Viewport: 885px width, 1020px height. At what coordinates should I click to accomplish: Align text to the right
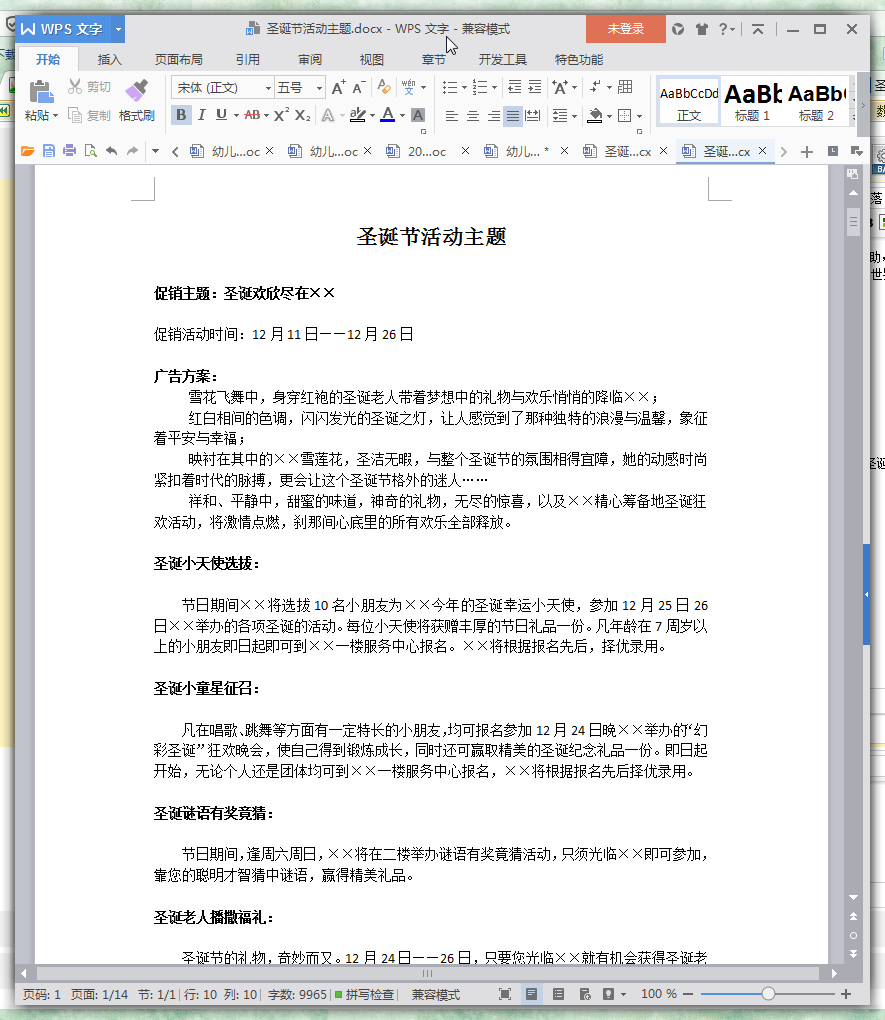(494, 116)
